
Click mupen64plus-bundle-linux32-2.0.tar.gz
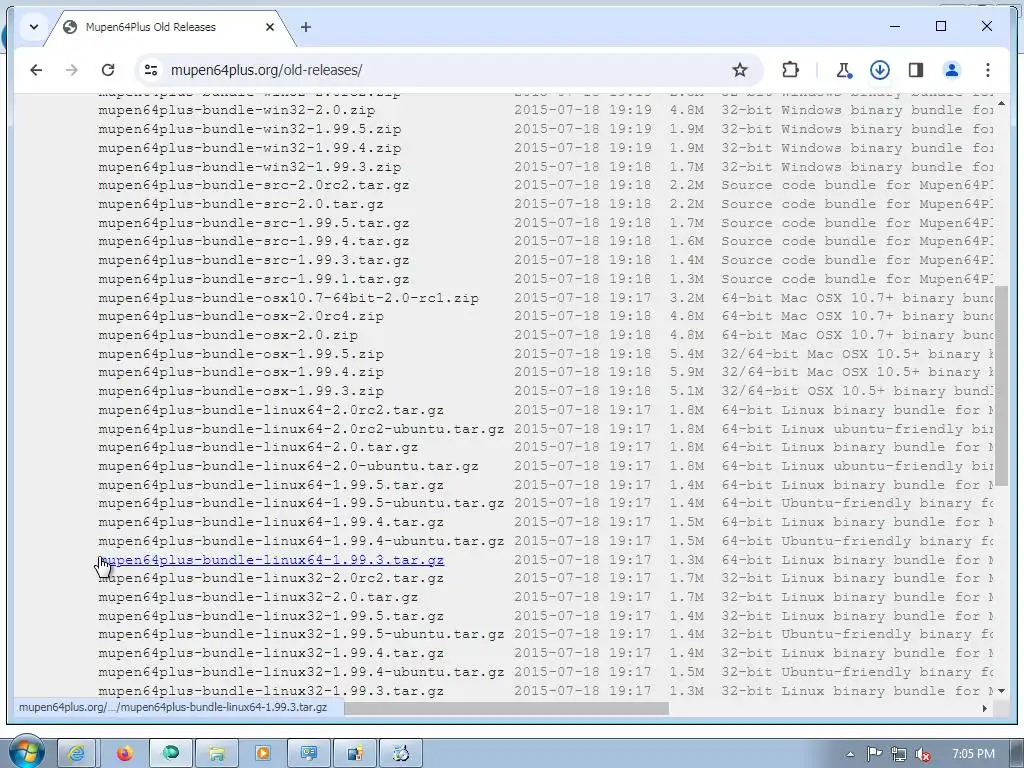click(258, 597)
